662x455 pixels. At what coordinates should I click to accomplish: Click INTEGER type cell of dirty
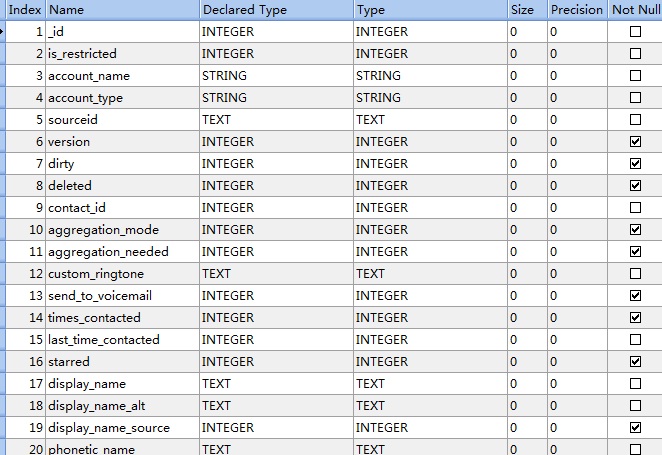coord(430,163)
